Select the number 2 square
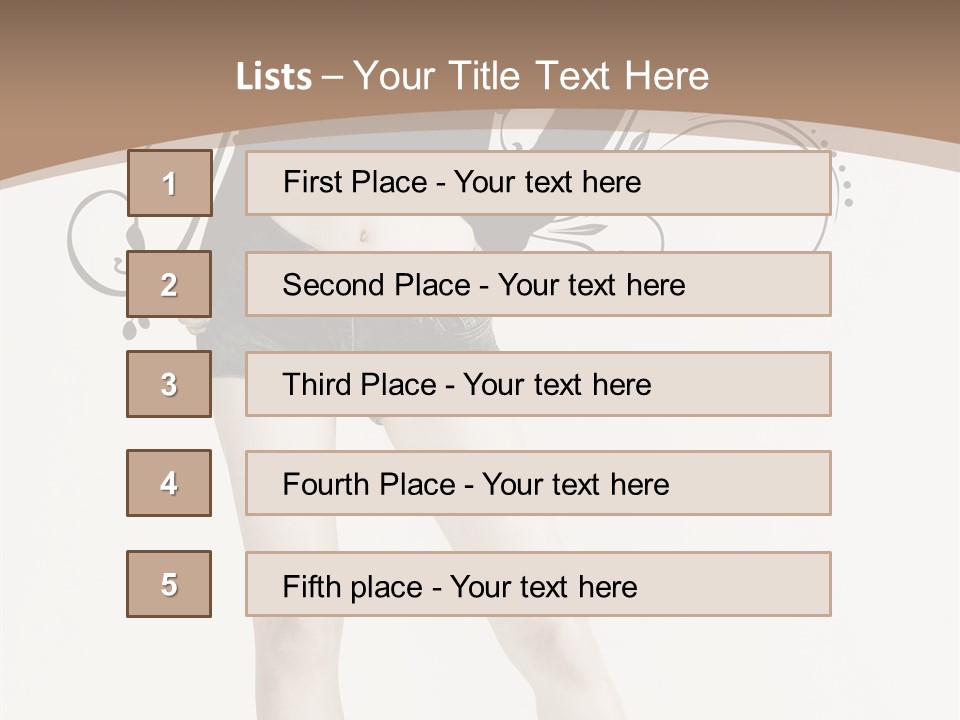The height and width of the screenshot is (720, 960). (x=169, y=284)
